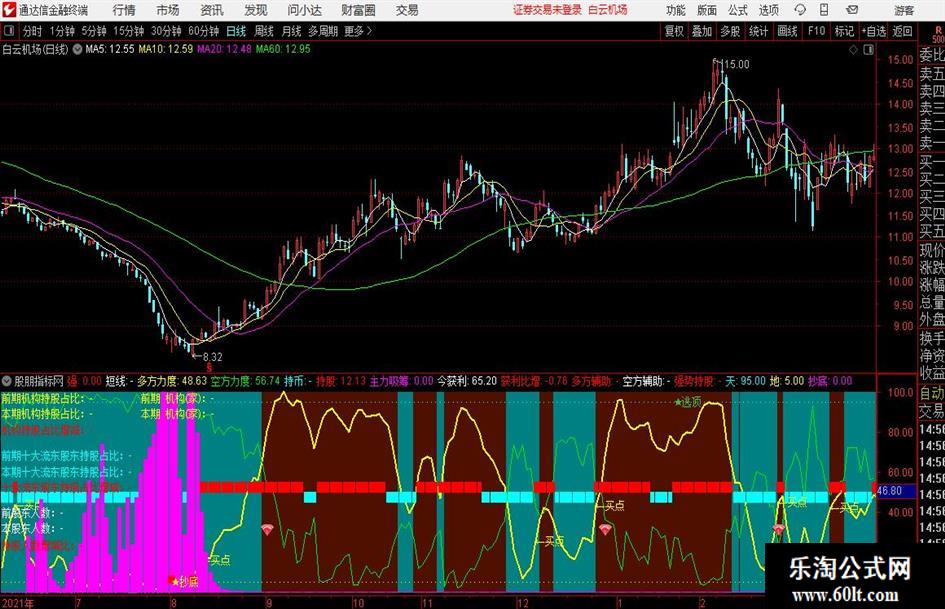
Task: Click the 股朋指标网 indicator name
Action: 39,381
